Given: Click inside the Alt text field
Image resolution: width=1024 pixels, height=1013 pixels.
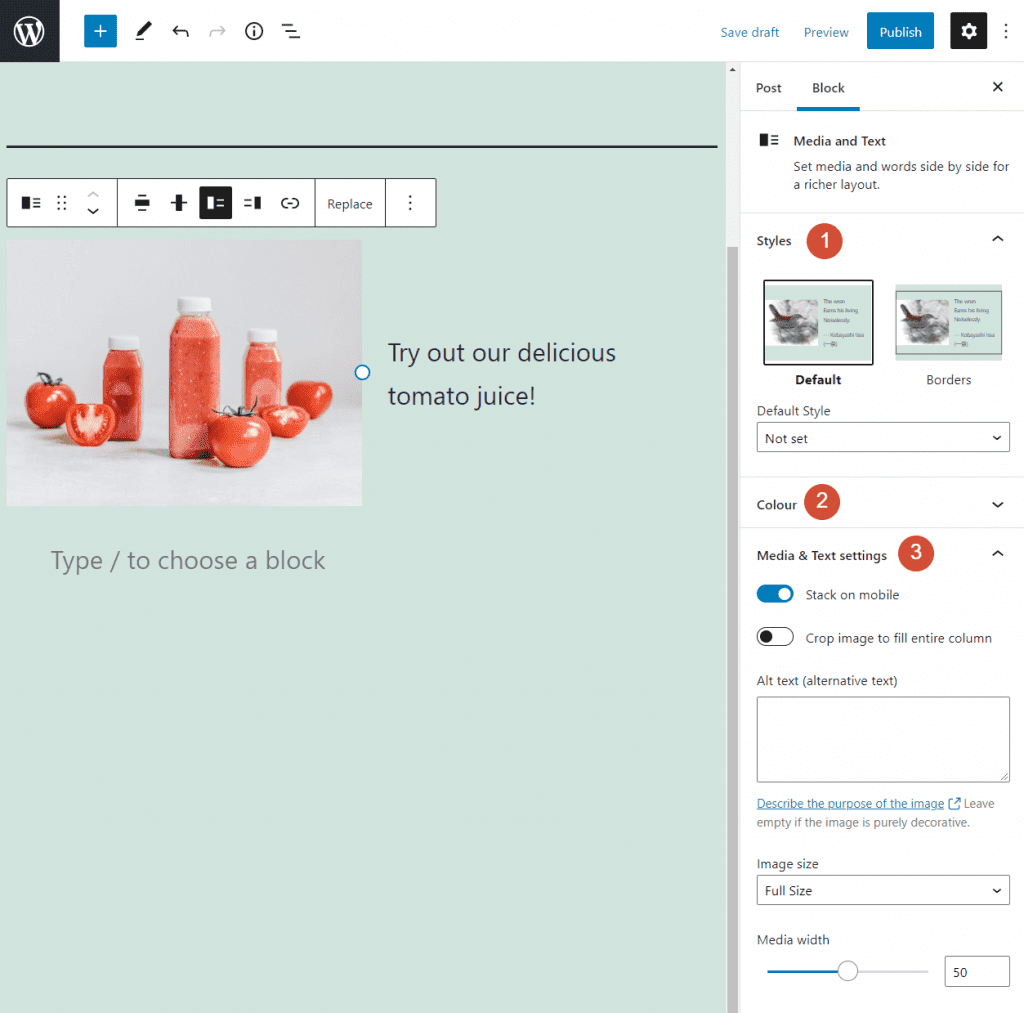Looking at the screenshot, I should pos(882,738).
